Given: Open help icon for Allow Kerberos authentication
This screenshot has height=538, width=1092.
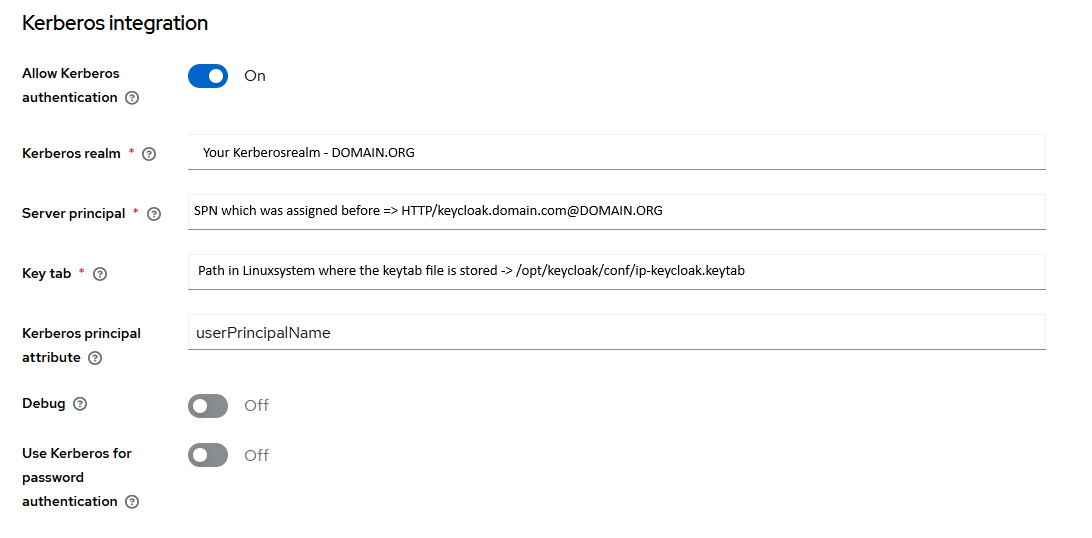Looking at the screenshot, I should [132, 98].
